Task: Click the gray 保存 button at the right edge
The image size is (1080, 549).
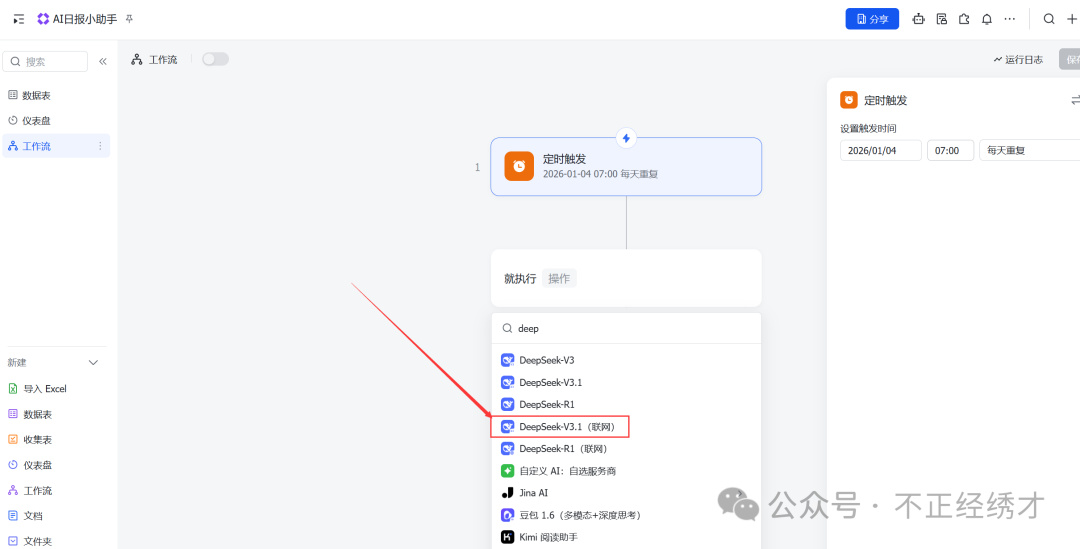Action: [1070, 60]
